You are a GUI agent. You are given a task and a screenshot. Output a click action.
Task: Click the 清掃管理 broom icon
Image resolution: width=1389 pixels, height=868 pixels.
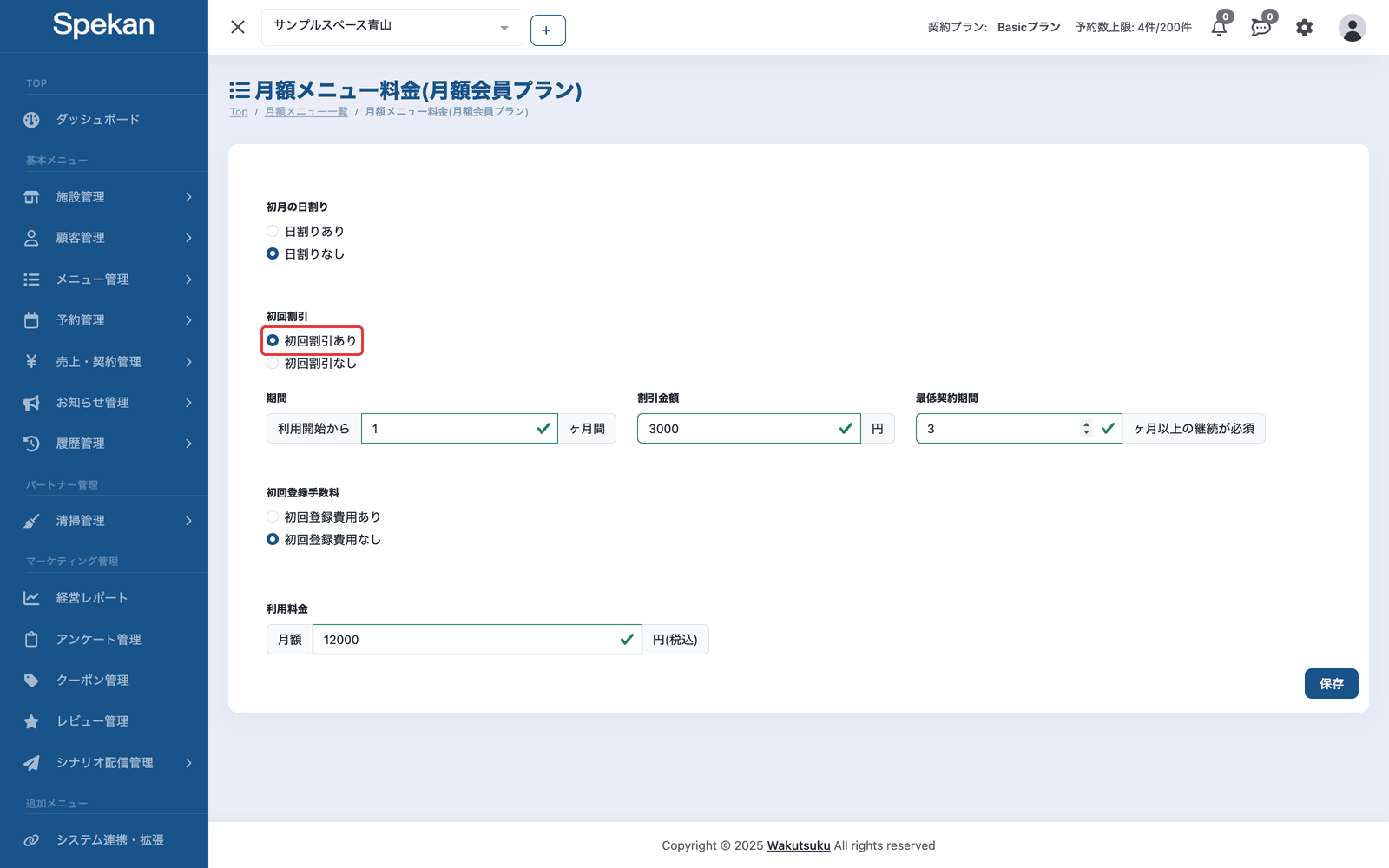31,521
